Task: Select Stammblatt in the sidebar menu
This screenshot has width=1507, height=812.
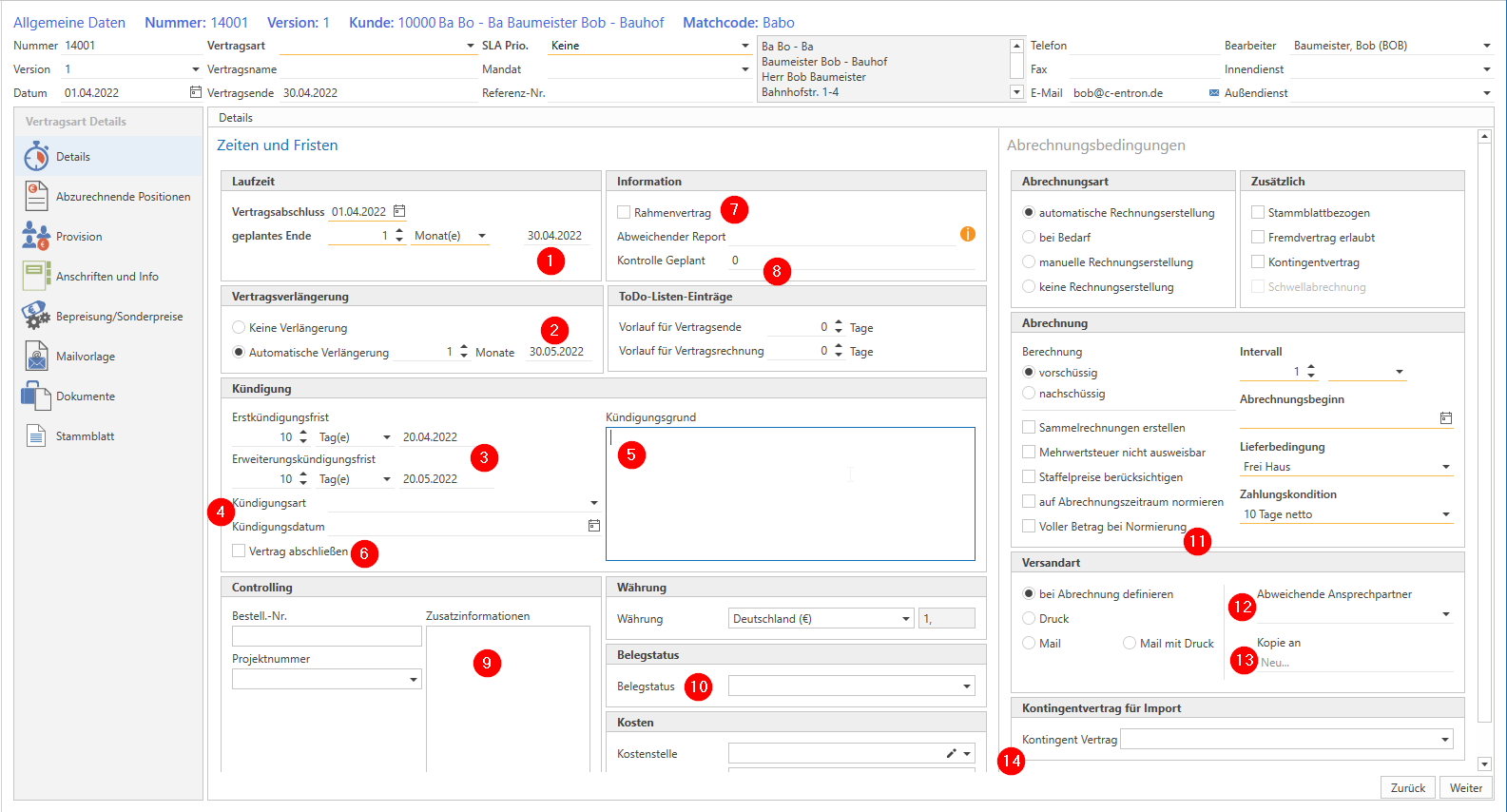Action: pyautogui.click(x=85, y=436)
